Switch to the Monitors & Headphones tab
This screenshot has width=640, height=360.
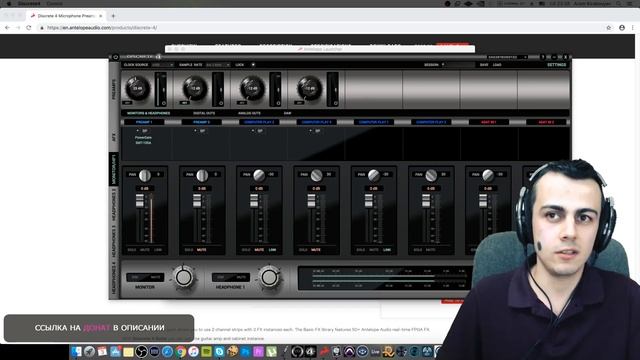[x=149, y=113]
